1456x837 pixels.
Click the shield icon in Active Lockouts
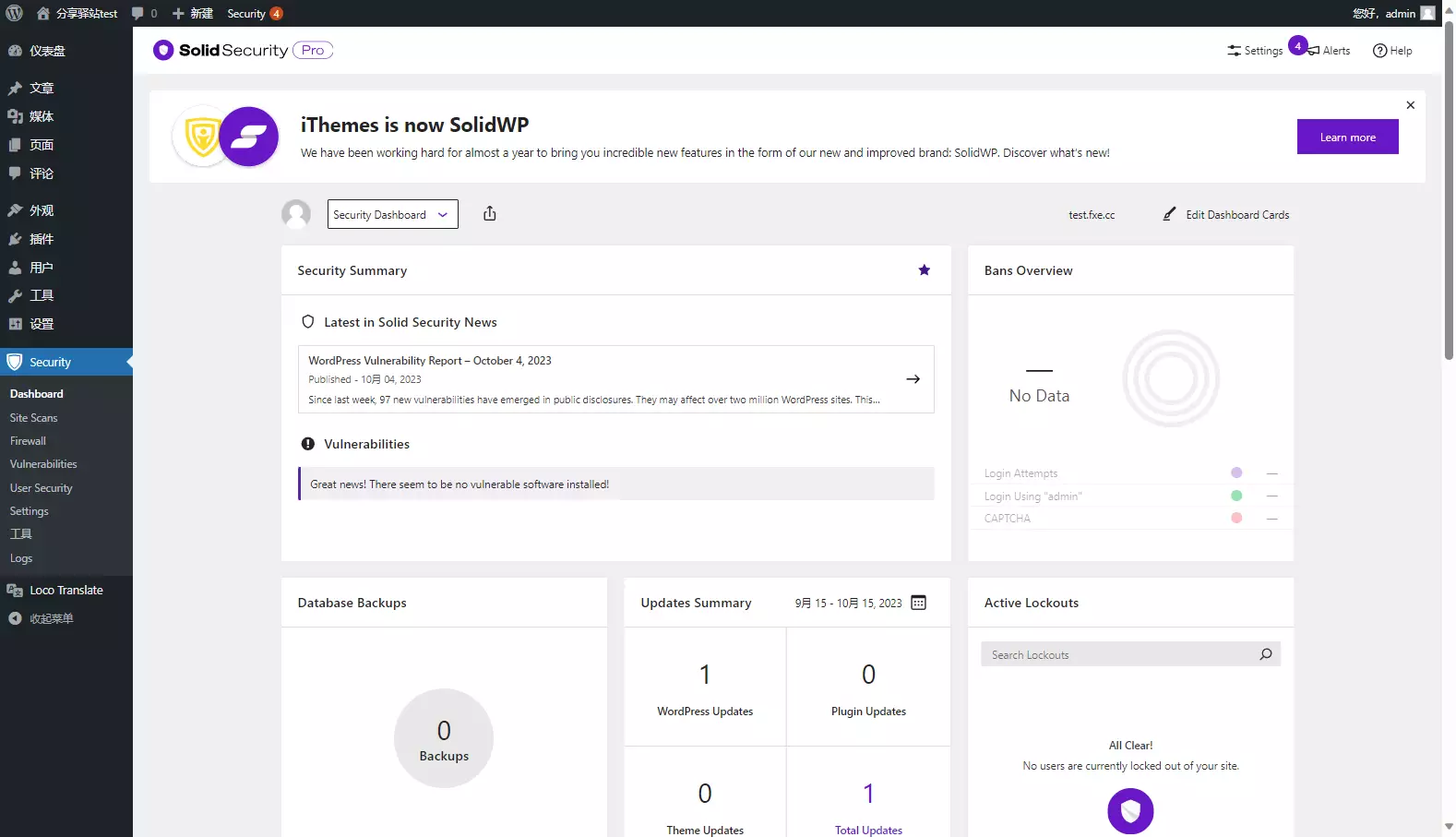(x=1130, y=811)
